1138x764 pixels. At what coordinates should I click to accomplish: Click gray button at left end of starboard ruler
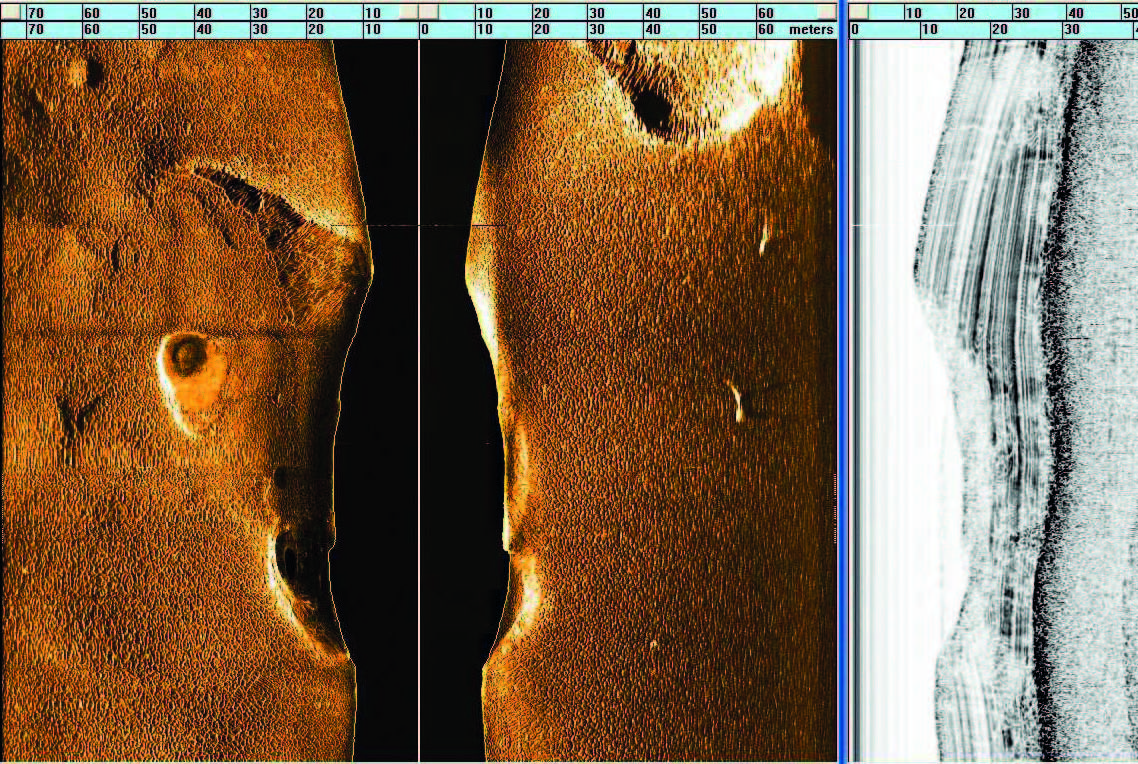429,11
